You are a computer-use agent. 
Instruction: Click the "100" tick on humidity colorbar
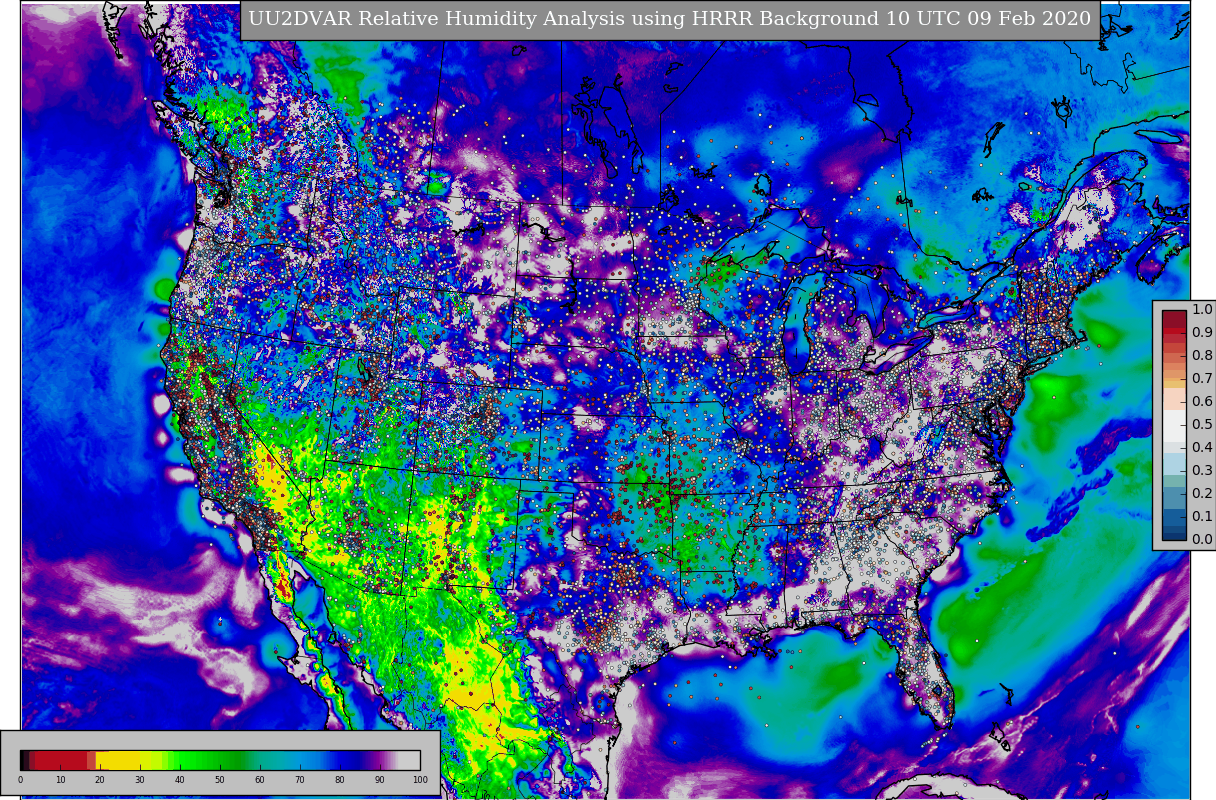coord(420,780)
